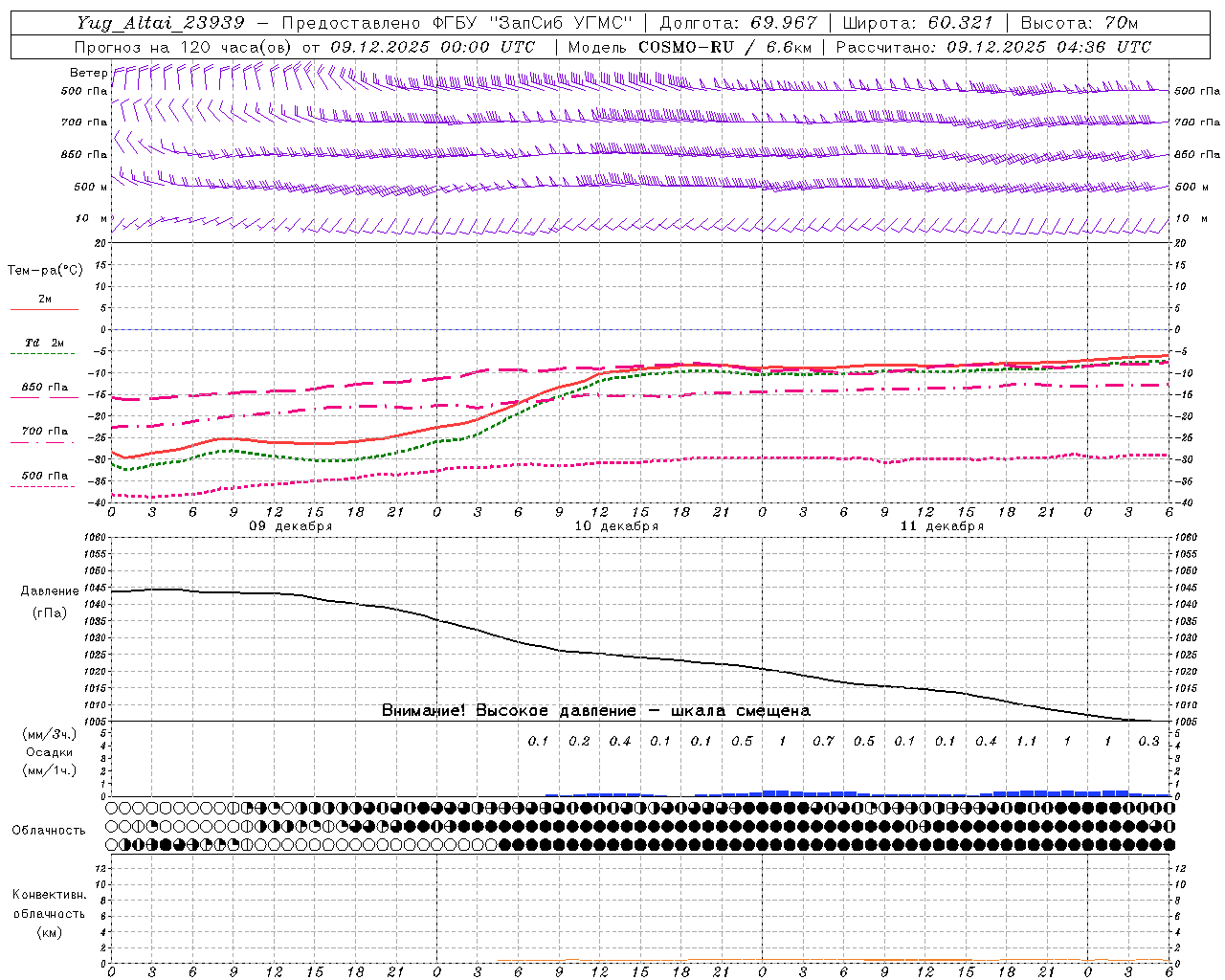The image size is (1225, 980).
Task: Click the Облачность cloud cover label
Action: 49,831
